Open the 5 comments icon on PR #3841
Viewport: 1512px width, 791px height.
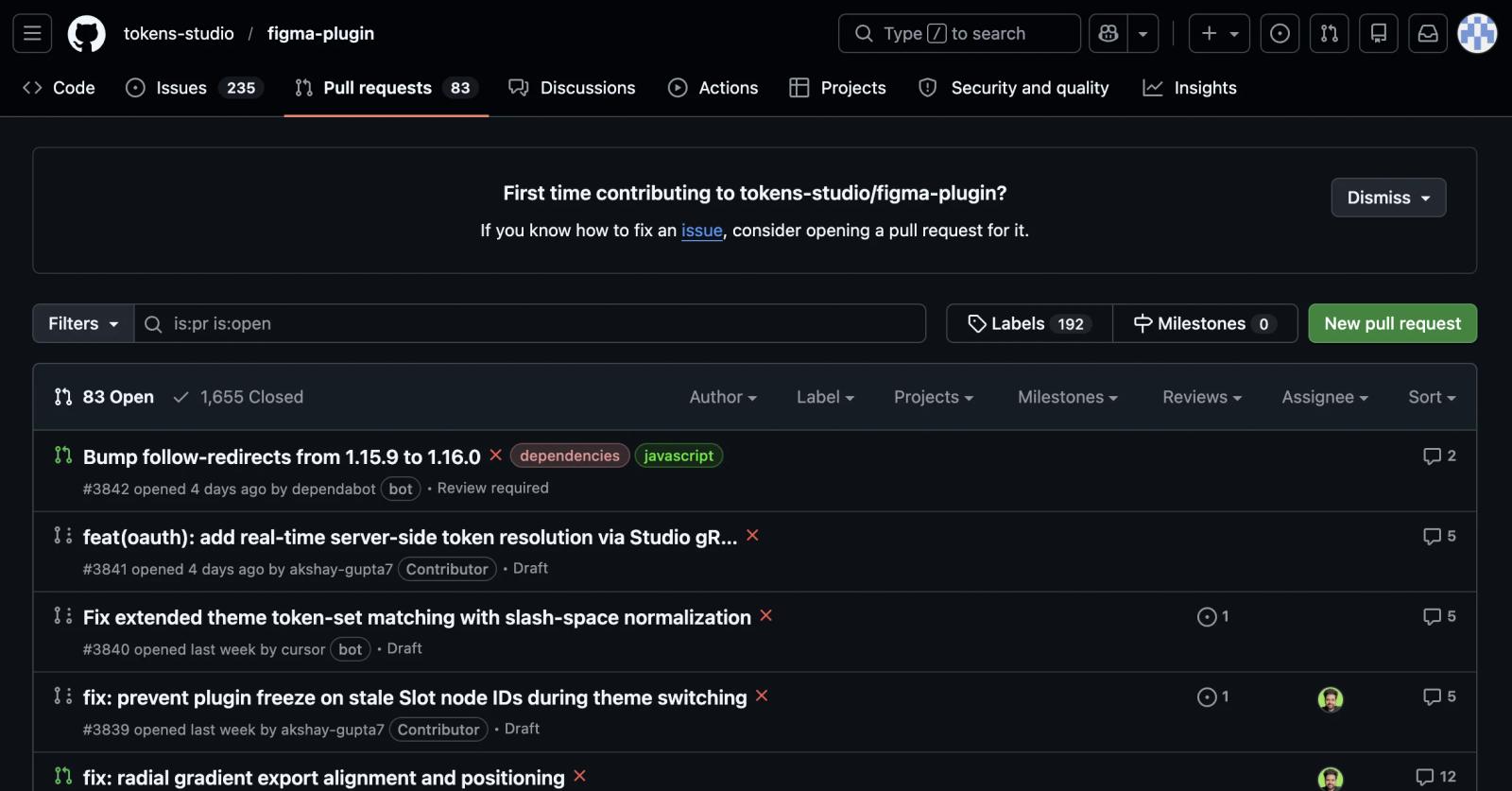1439,536
